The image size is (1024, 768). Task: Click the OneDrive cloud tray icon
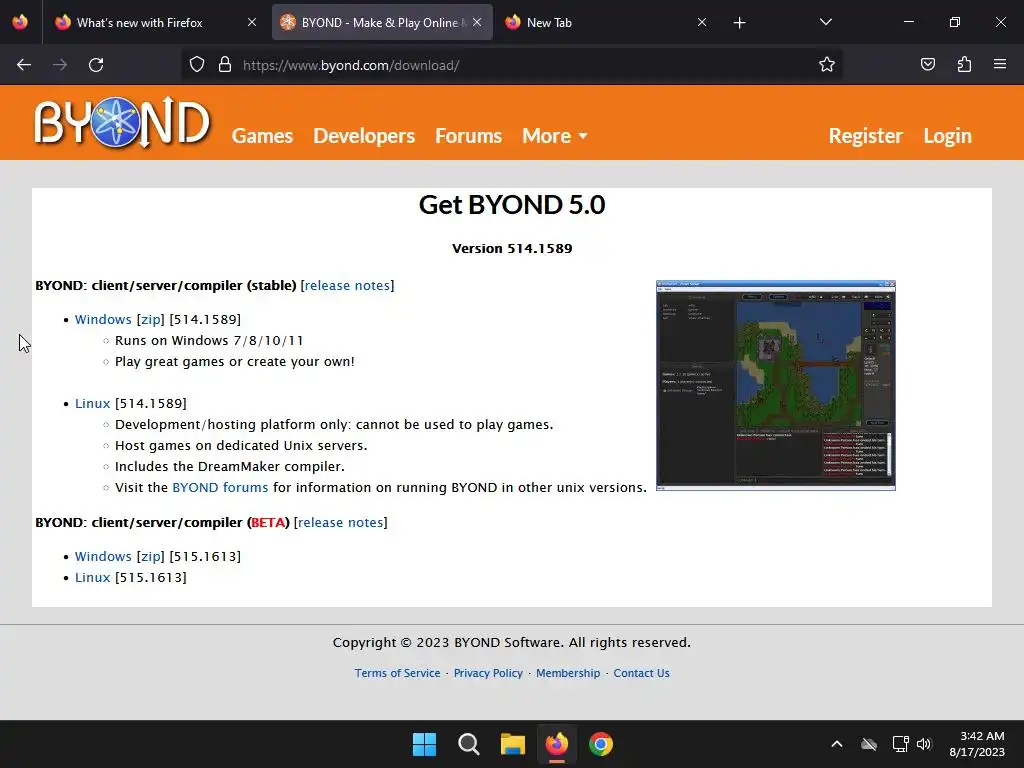869,744
